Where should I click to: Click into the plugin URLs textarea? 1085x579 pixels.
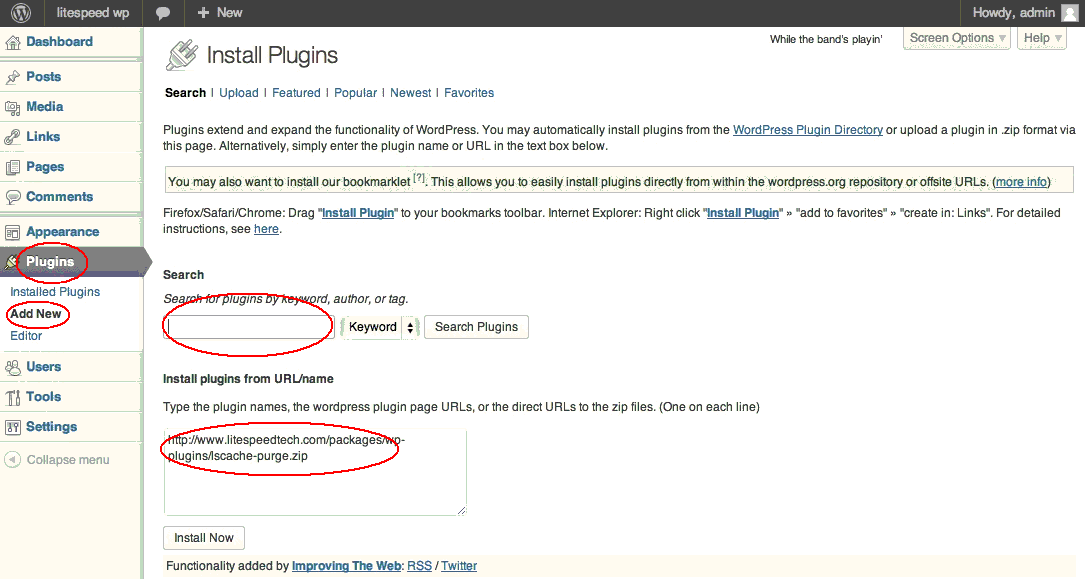click(x=316, y=472)
